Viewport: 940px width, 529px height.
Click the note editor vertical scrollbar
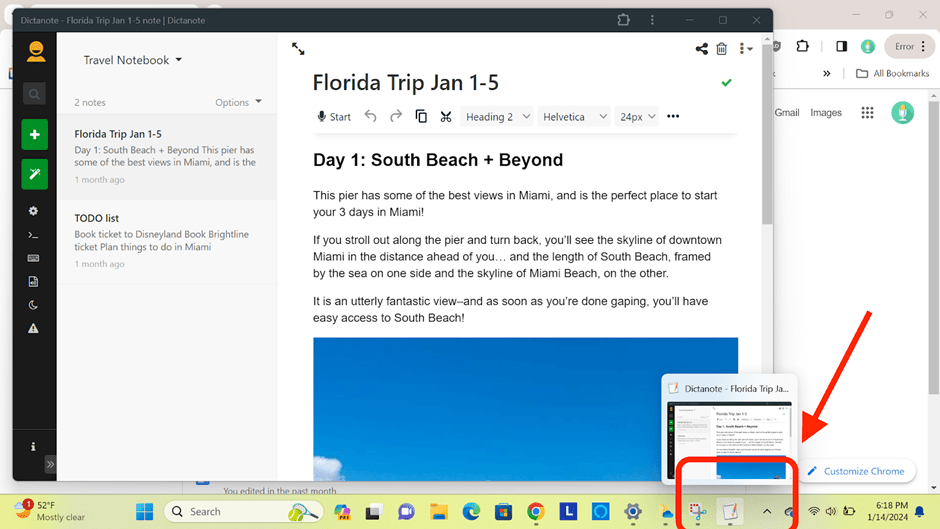[767, 134]
